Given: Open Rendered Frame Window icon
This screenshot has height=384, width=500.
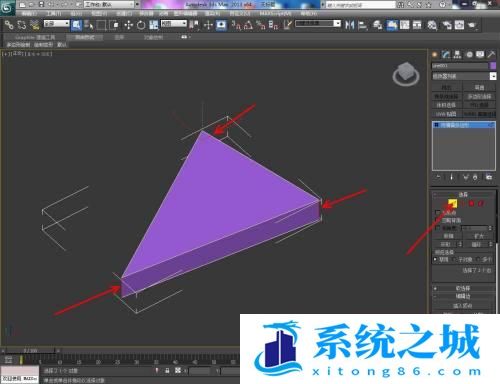Looking at the screenshot, I should pos(459,25).
